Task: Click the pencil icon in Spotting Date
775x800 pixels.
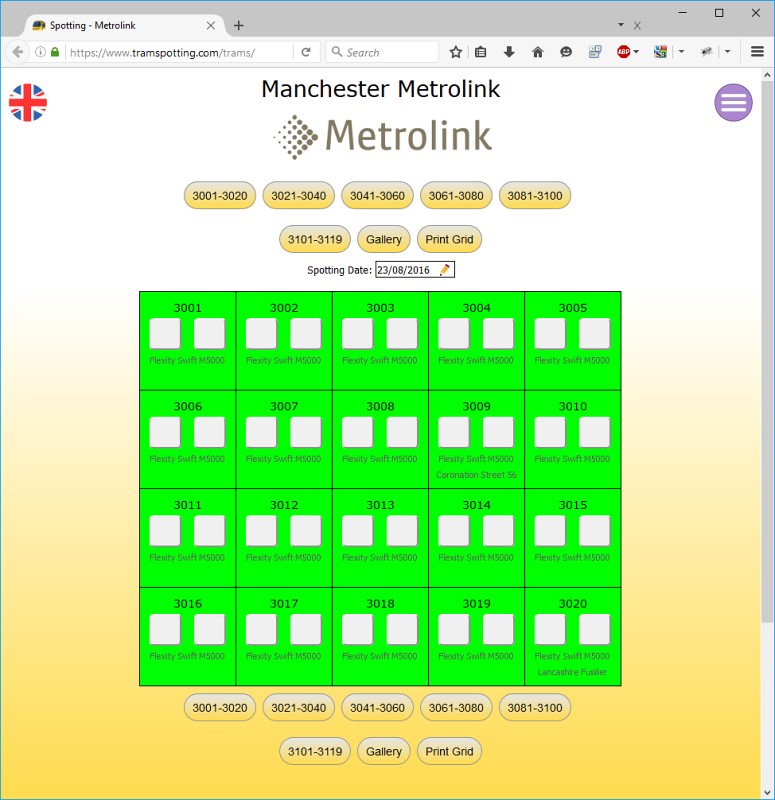Action: (444, 269)
